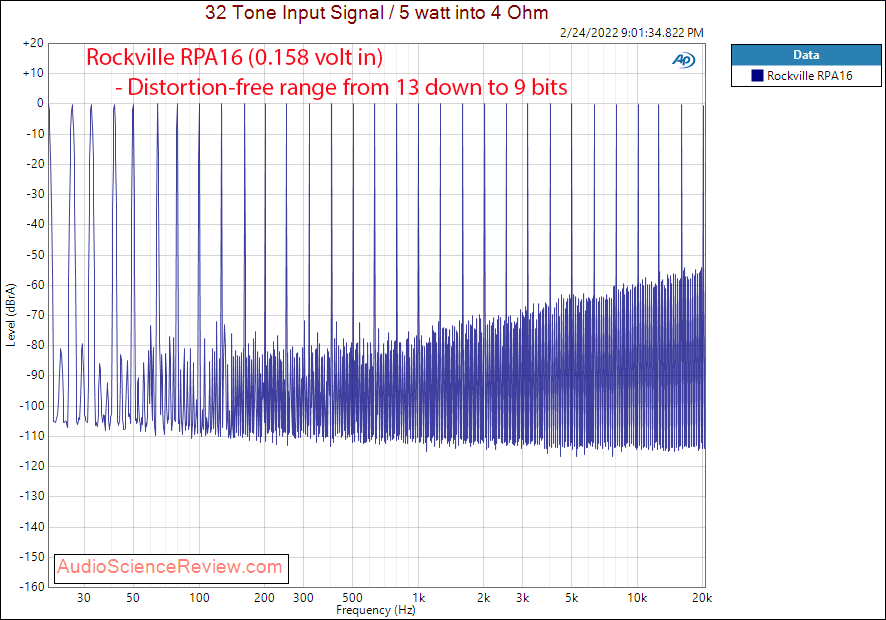Click the 300 frequency axis label

click(x=303, y=598)
